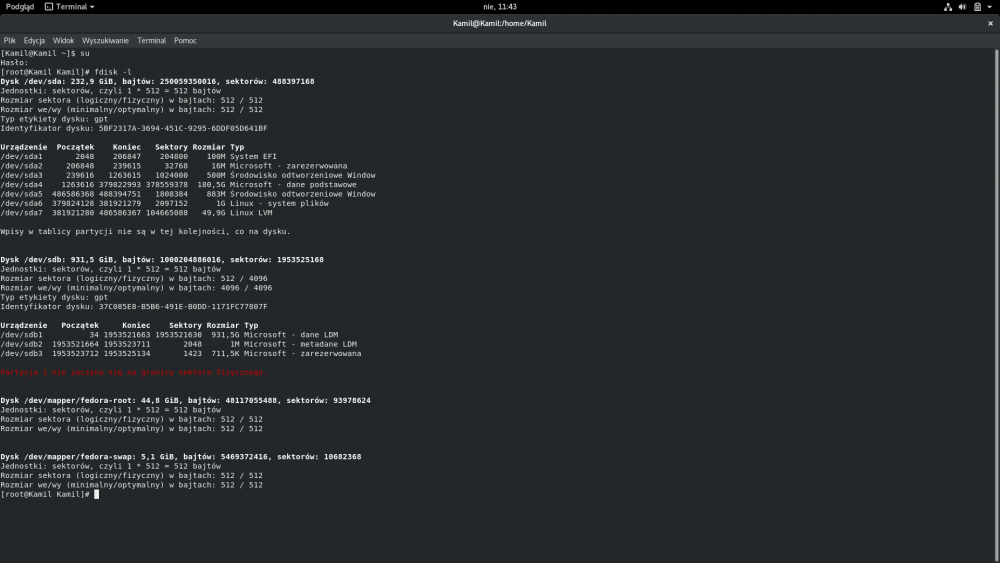
Task: Open system menu dropdown arrow
Action: 990,7
